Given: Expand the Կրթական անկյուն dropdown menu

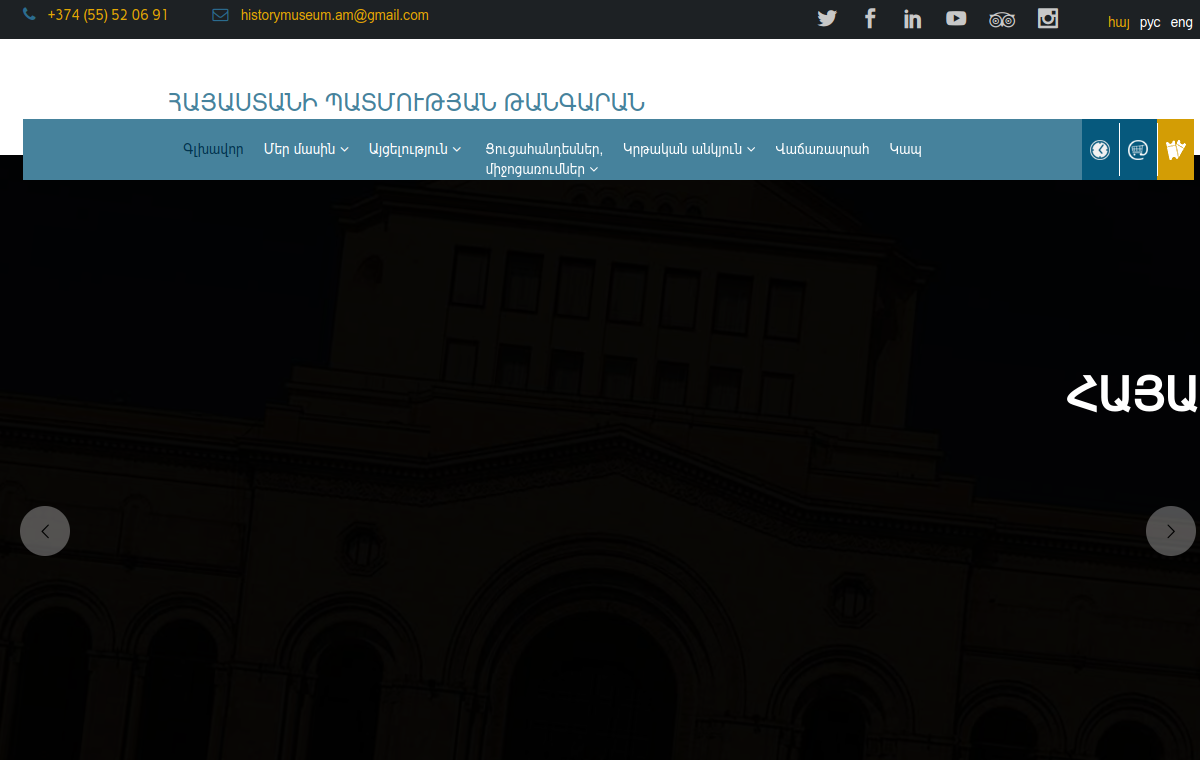Looking at the screenshot, I should pos(689,149).
